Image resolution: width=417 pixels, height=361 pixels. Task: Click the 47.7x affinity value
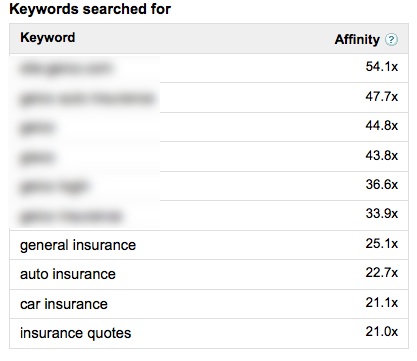382,97
